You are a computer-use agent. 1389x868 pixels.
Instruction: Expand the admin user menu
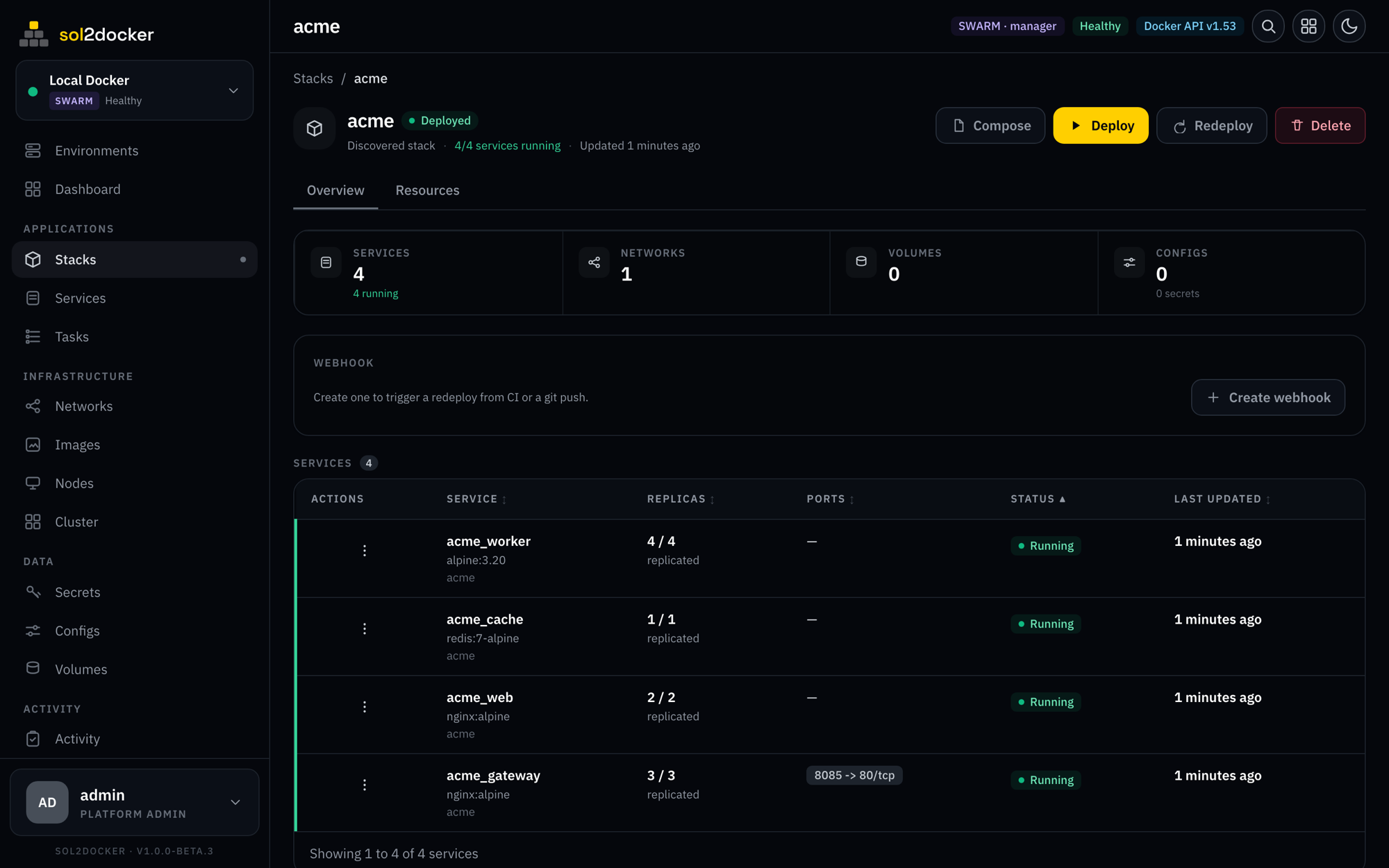pyautogui.click(x=135, y=802)
